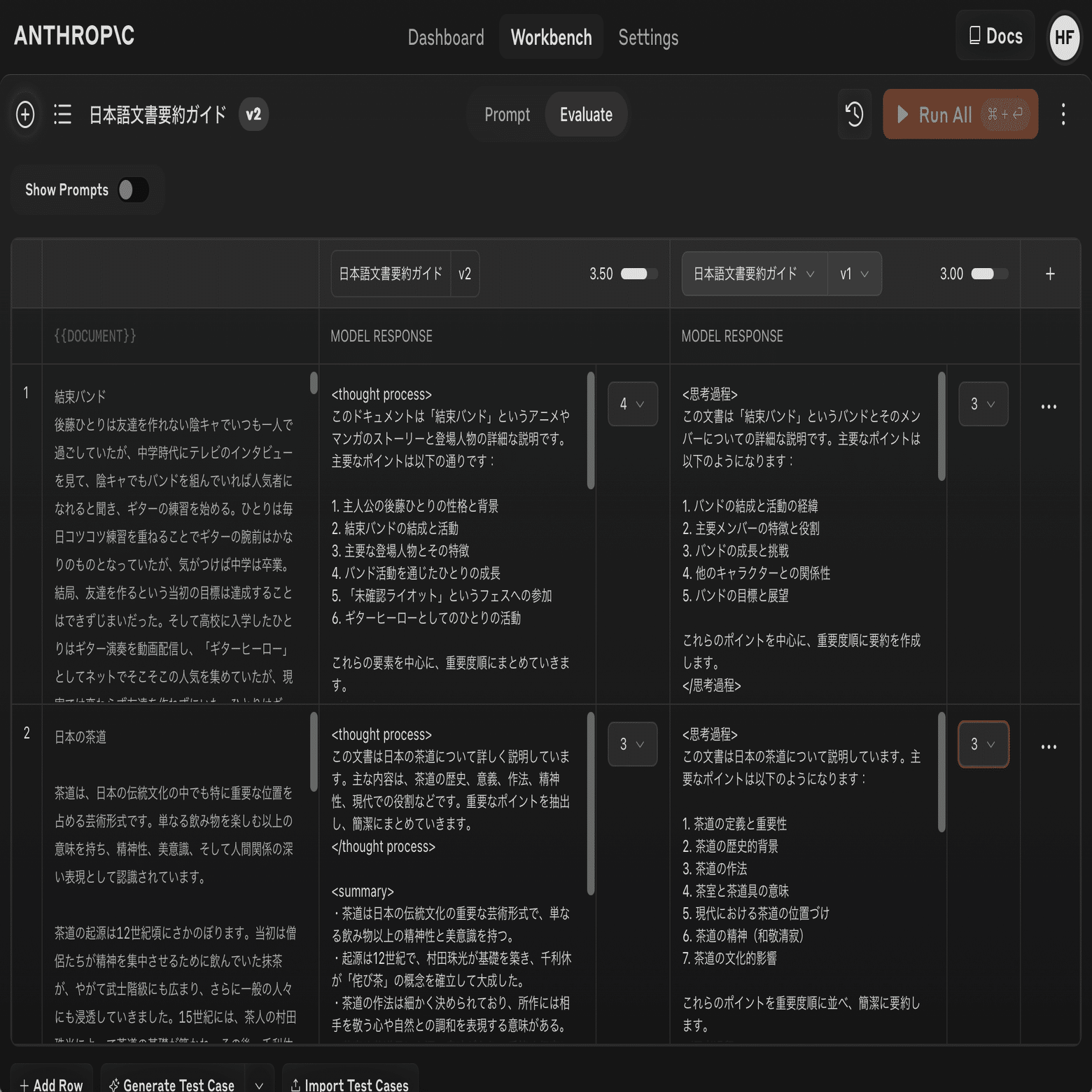
Task: Toggle the Show Prompts switch
Action: [x=132, y=190]
